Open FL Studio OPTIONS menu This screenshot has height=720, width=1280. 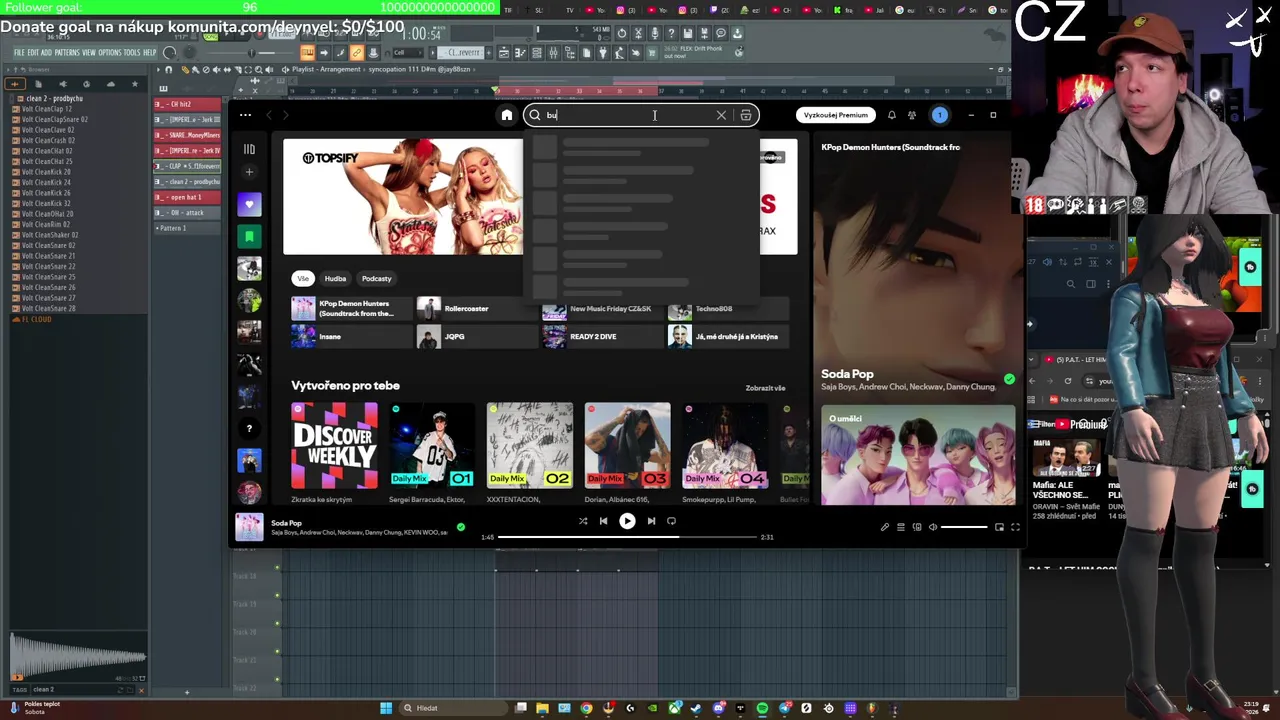pos(110,52)
